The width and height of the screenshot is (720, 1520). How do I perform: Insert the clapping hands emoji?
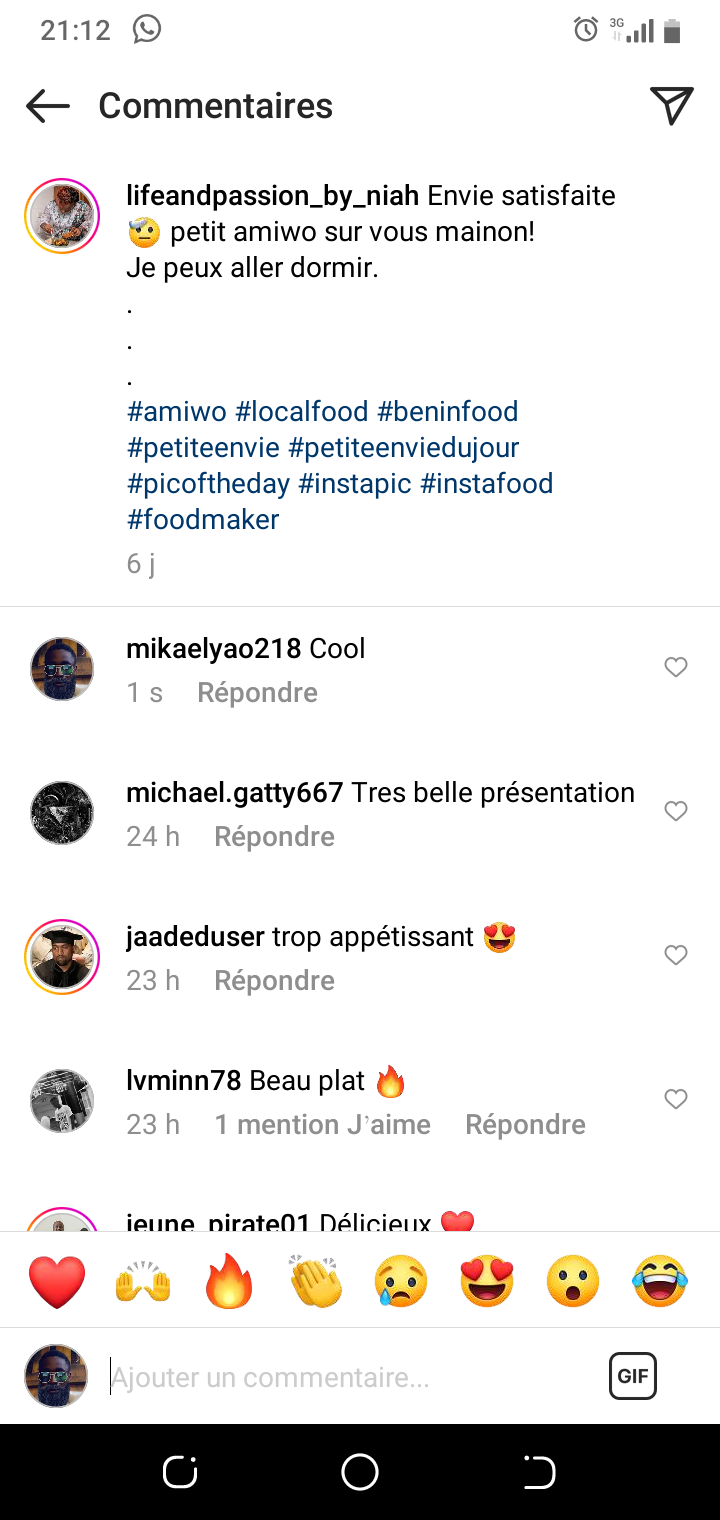click(315, 1281)
